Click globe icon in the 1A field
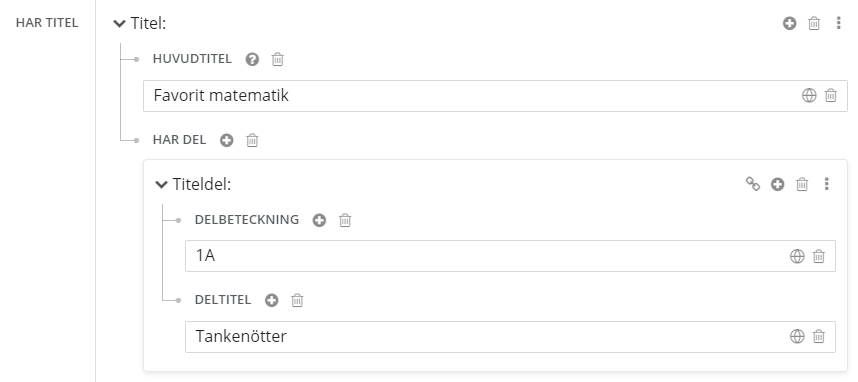This screenshot has width=858, height=382. coord(797,256)
